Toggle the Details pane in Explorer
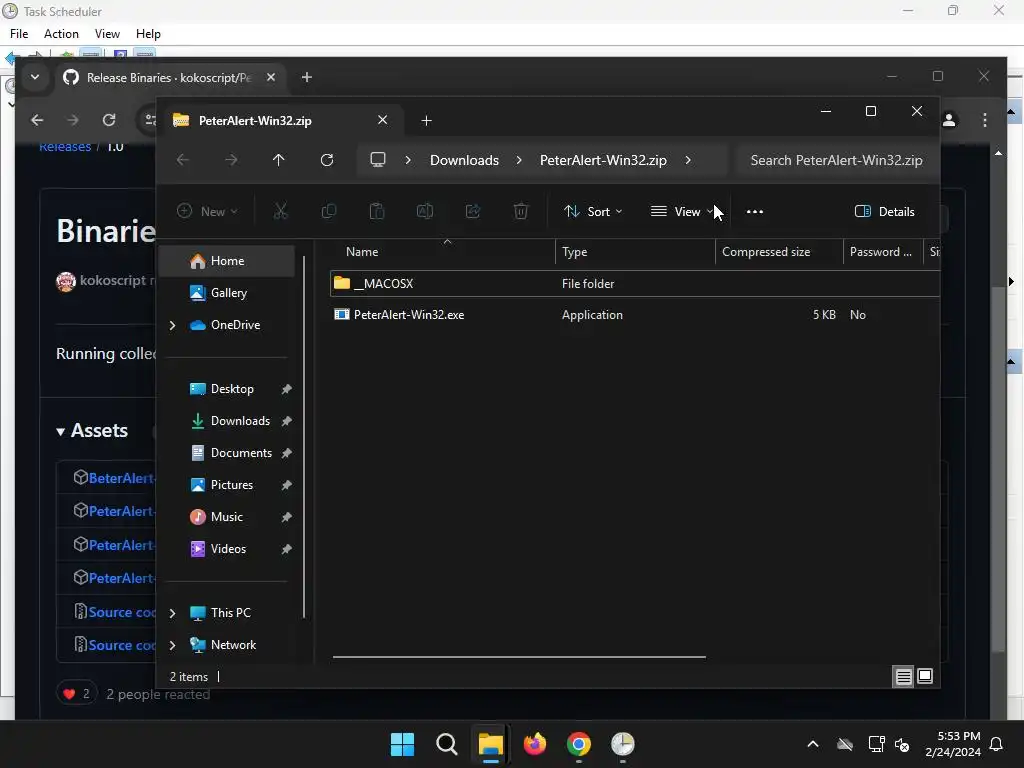 click(885, 212)
